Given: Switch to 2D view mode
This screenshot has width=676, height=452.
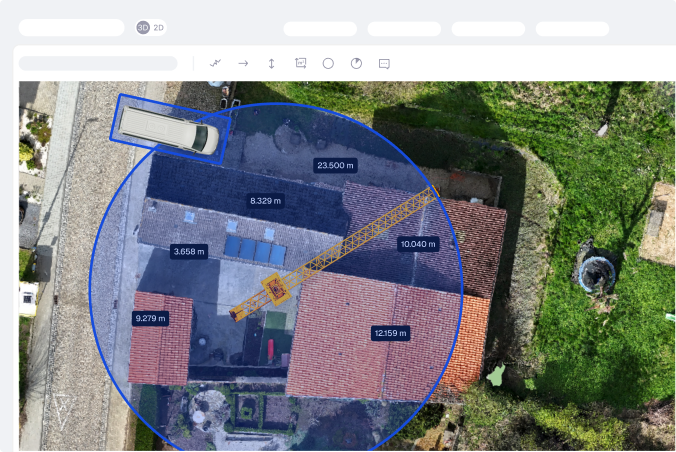Looking at the screenshot, I should click(x=159, y=28).
